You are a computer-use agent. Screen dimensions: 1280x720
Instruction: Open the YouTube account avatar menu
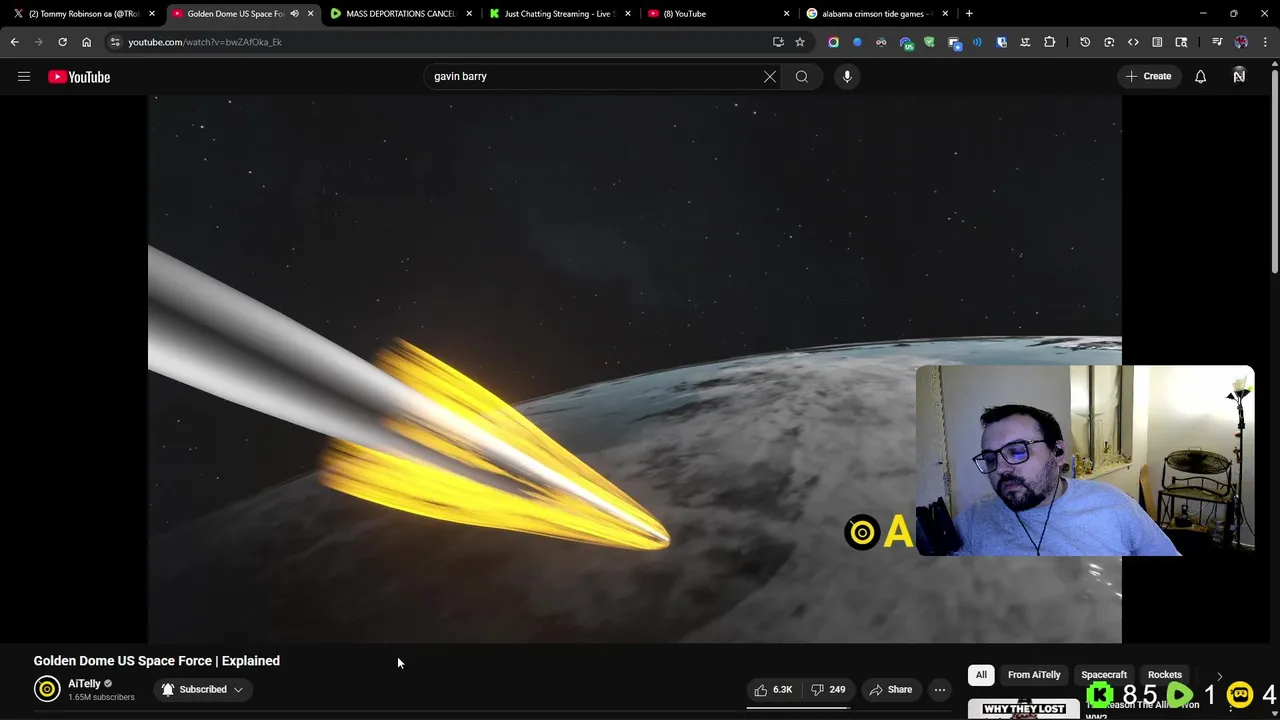(1239, 76)
